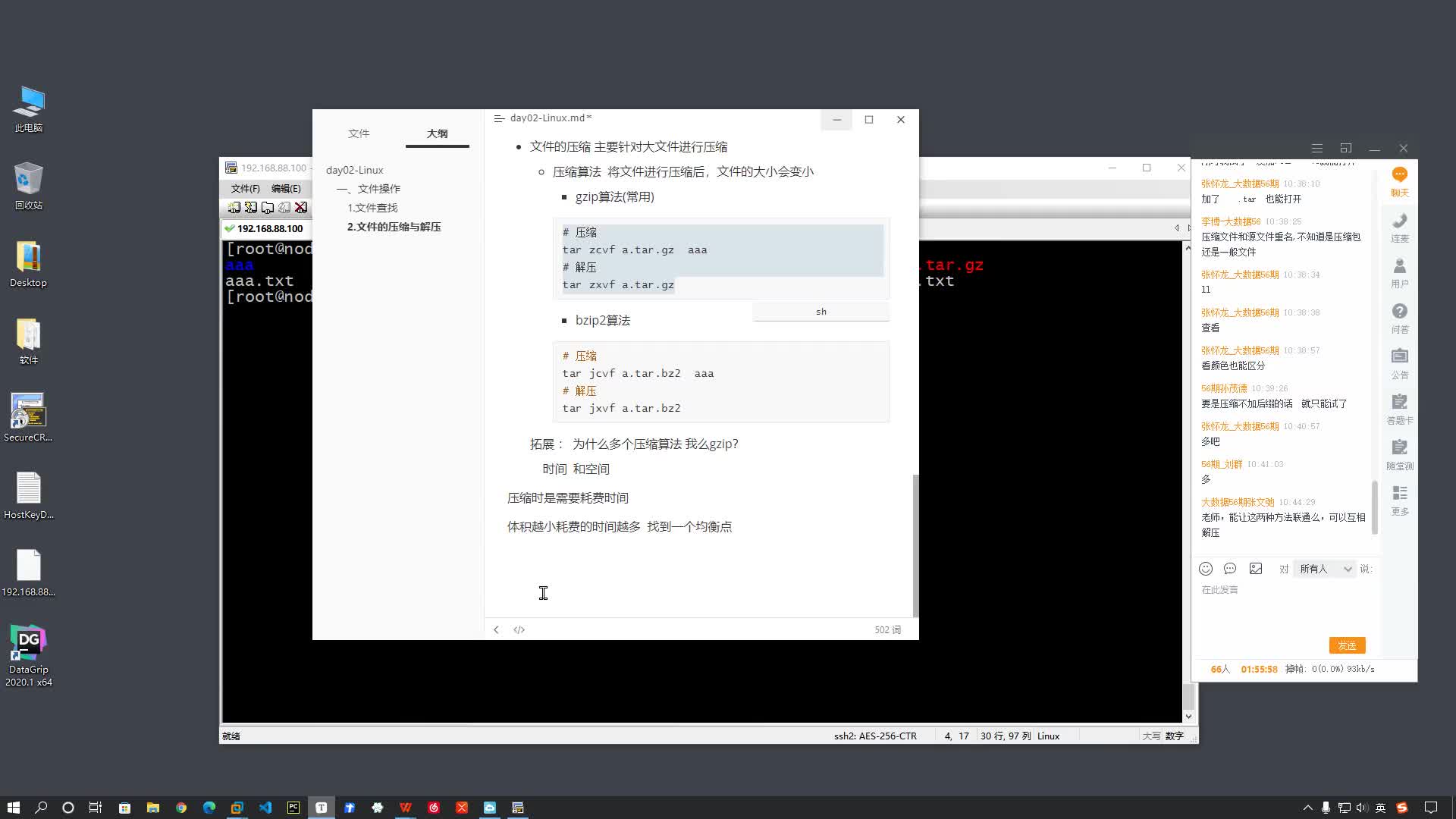
Task: Click the Typora document vertical scrollbar
Action: click(x=915, y=545)
